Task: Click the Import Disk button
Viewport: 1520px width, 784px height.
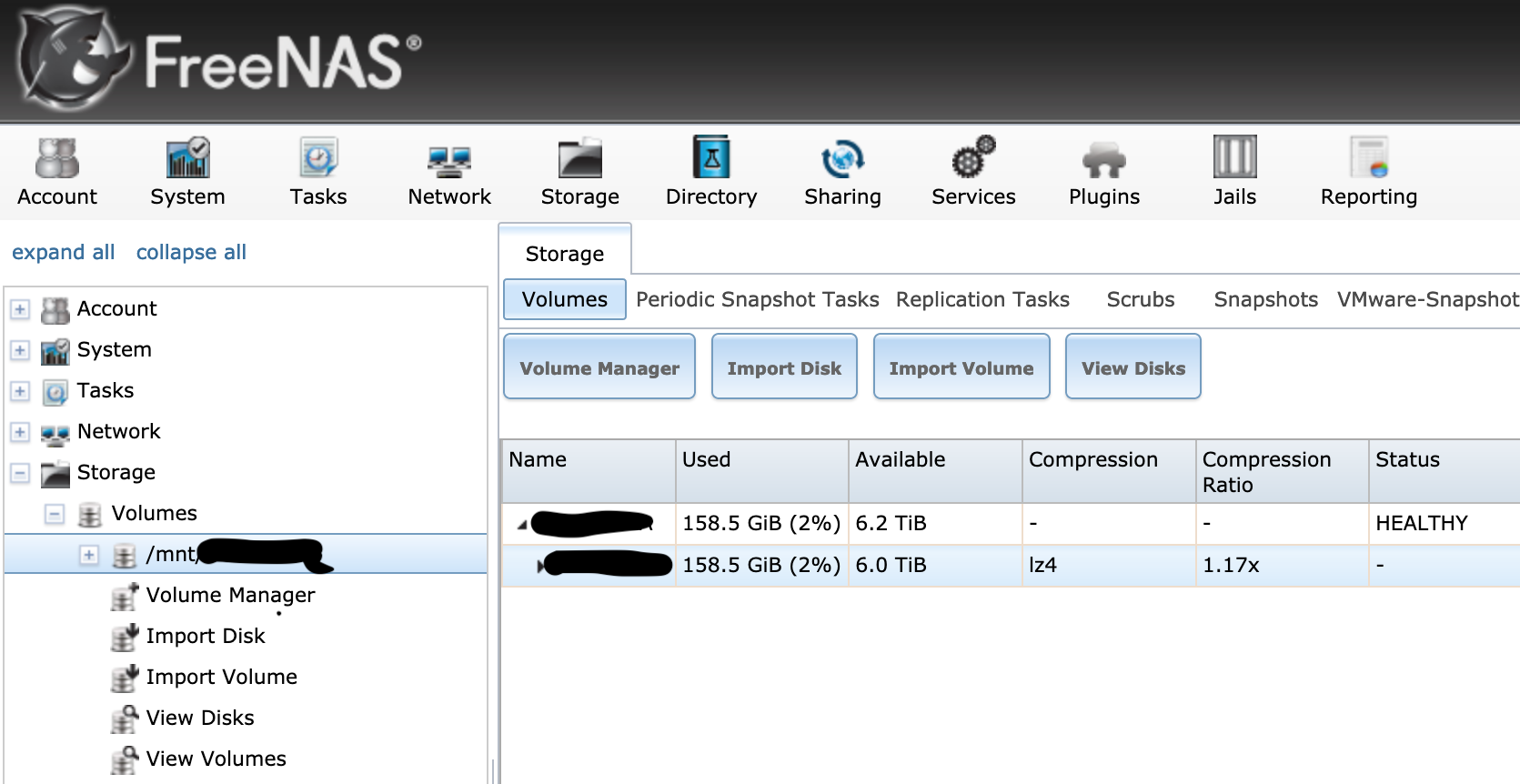Action: point(784,367)
